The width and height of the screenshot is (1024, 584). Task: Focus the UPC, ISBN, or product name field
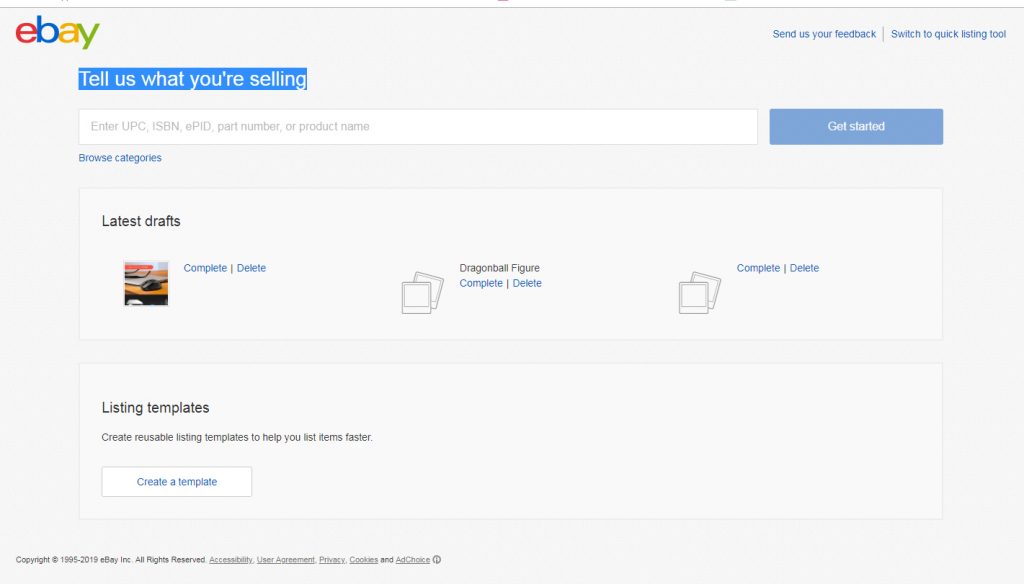(418, 127)
